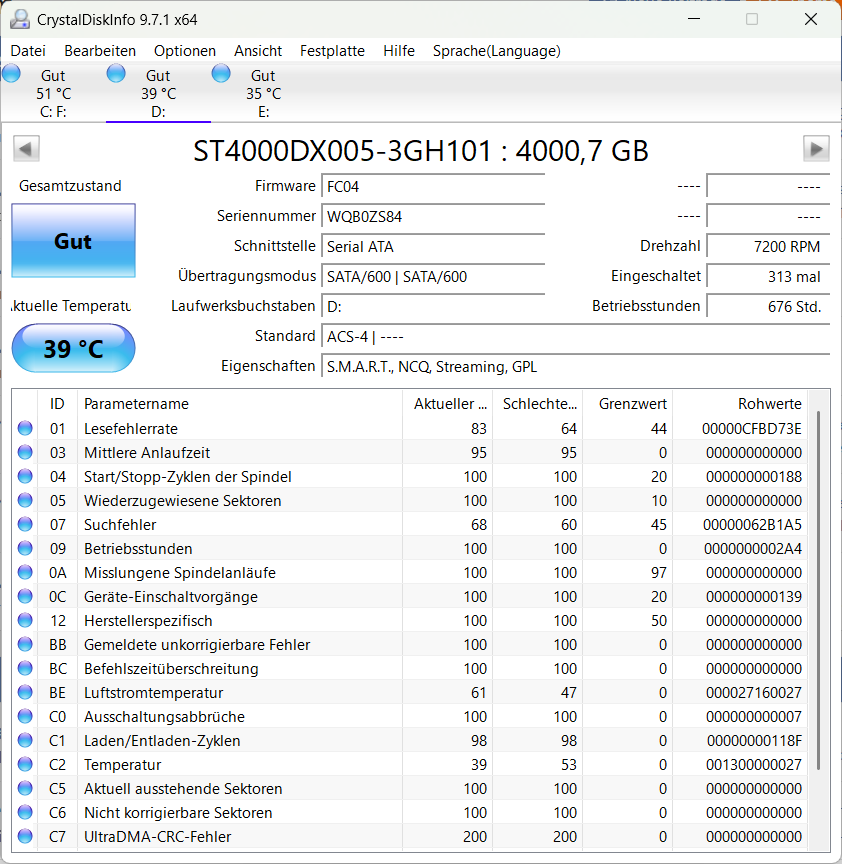Click status orb for drive C: F:
This screenshot has height=864, width=842.
coord(11,73)
